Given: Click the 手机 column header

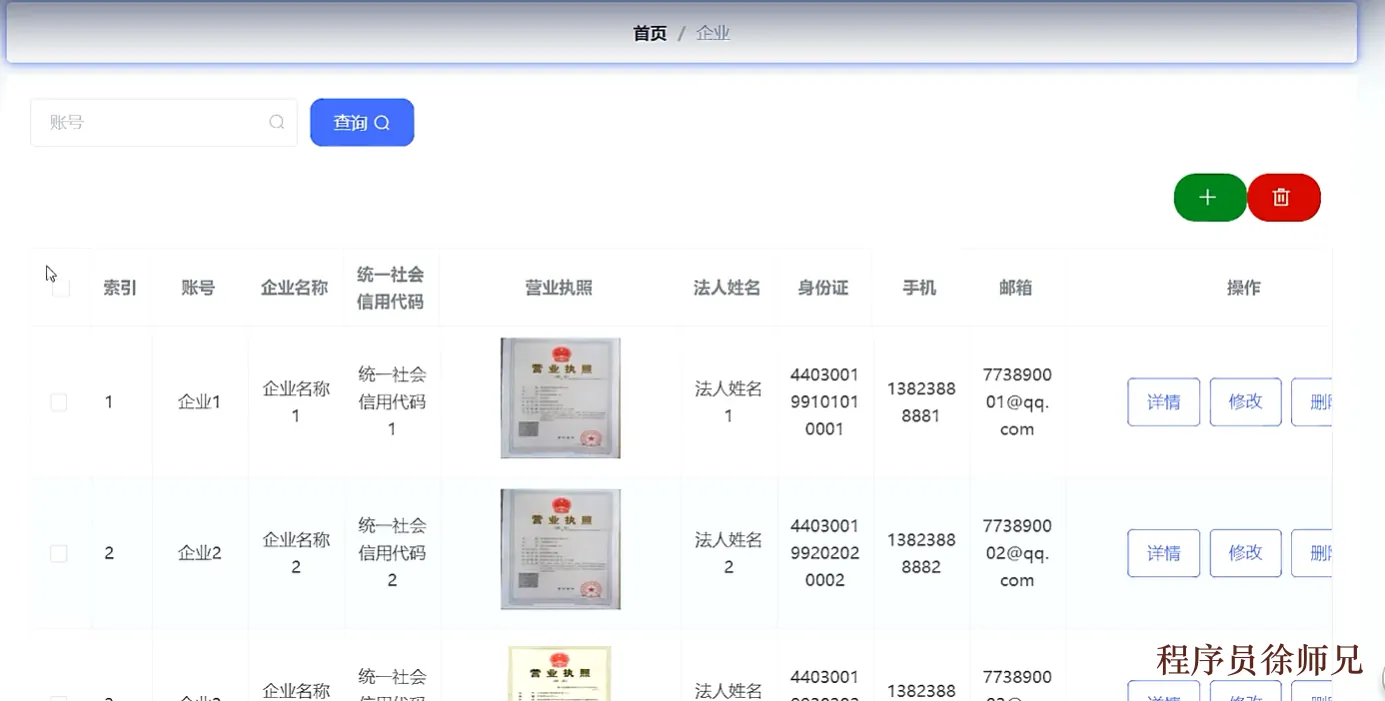Looking at the screenshot, I should (919, 288).
